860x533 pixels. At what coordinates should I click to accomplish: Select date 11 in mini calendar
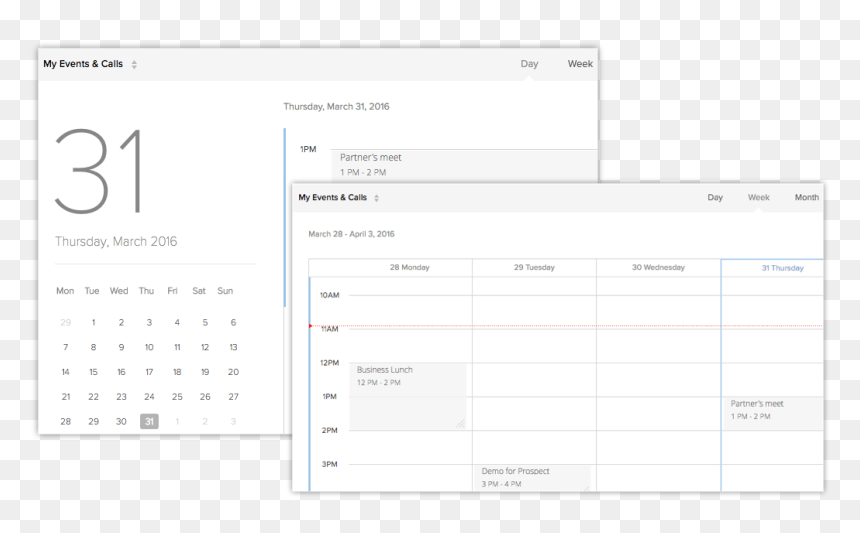pyautogui.click(x=177, y=347)
